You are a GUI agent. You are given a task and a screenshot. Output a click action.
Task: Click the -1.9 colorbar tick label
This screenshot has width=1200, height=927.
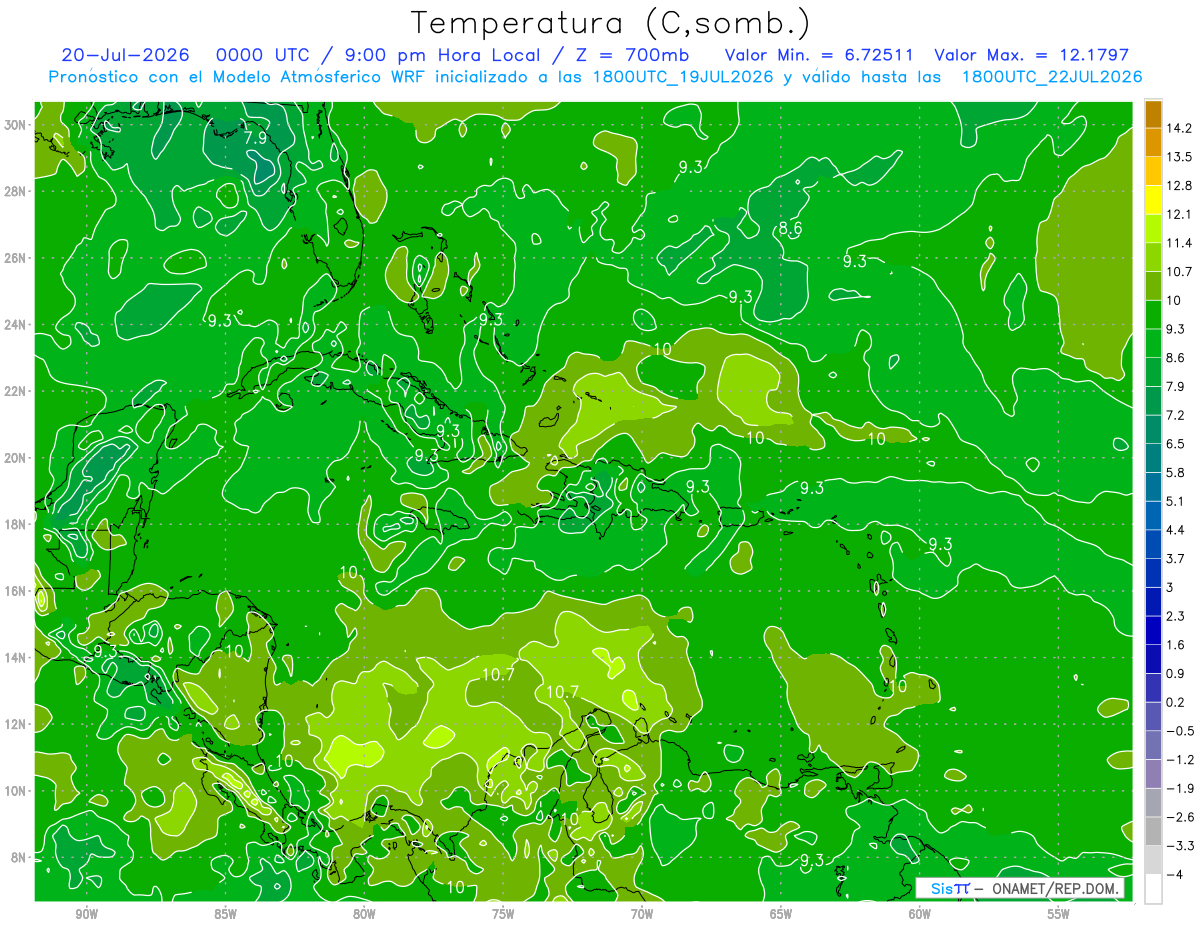point(1180,788)
